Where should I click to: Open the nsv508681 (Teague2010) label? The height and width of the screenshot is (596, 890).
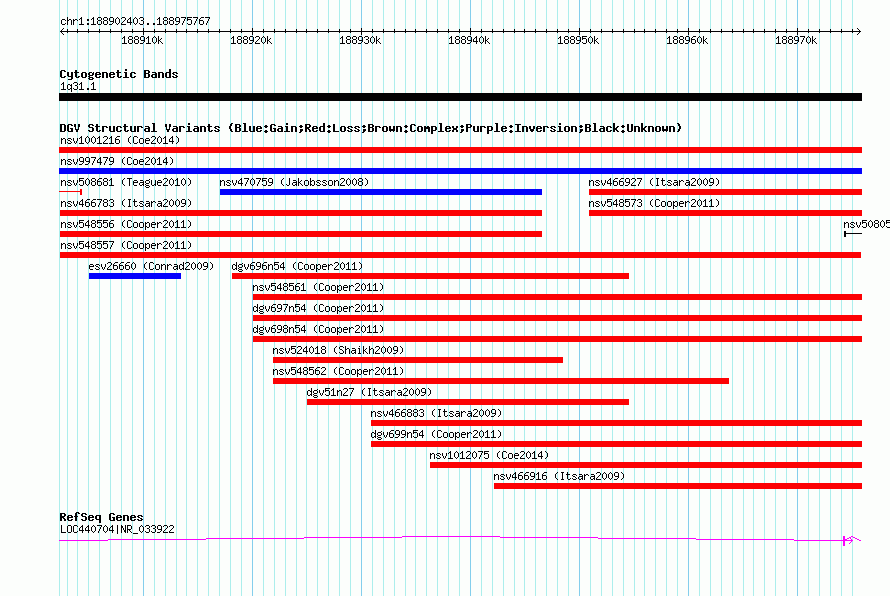pos(126,182)
